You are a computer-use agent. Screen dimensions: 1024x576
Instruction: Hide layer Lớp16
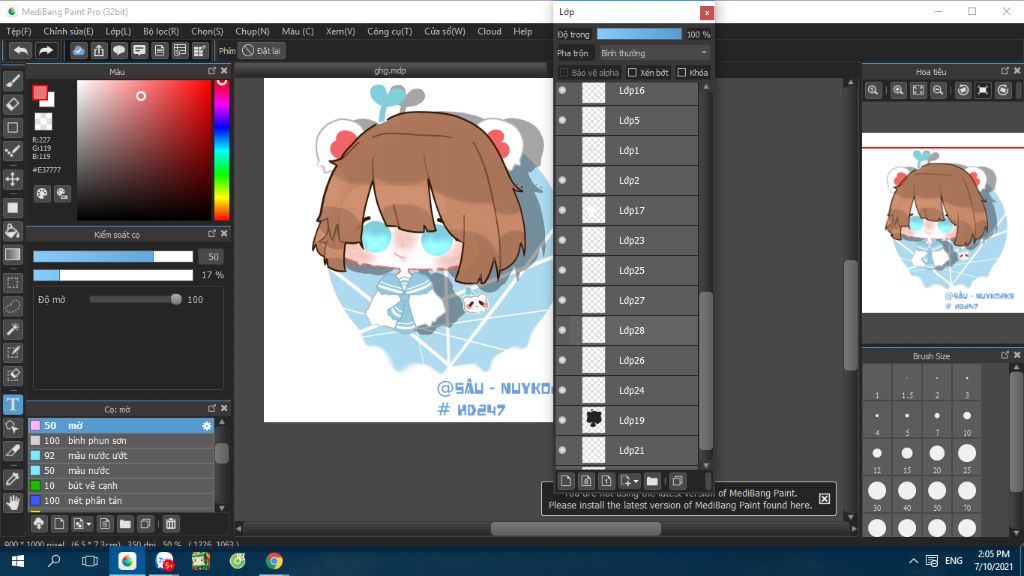[x=562, y=90]
